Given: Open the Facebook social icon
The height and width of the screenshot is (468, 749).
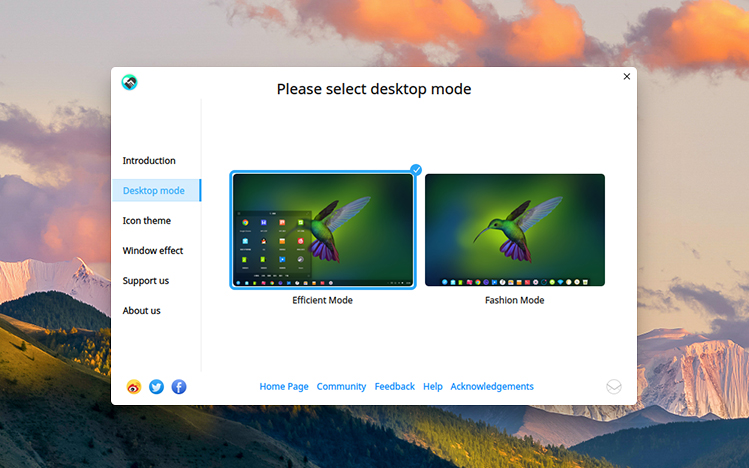Looking at the screenshot, I should [x=179, y=386].
